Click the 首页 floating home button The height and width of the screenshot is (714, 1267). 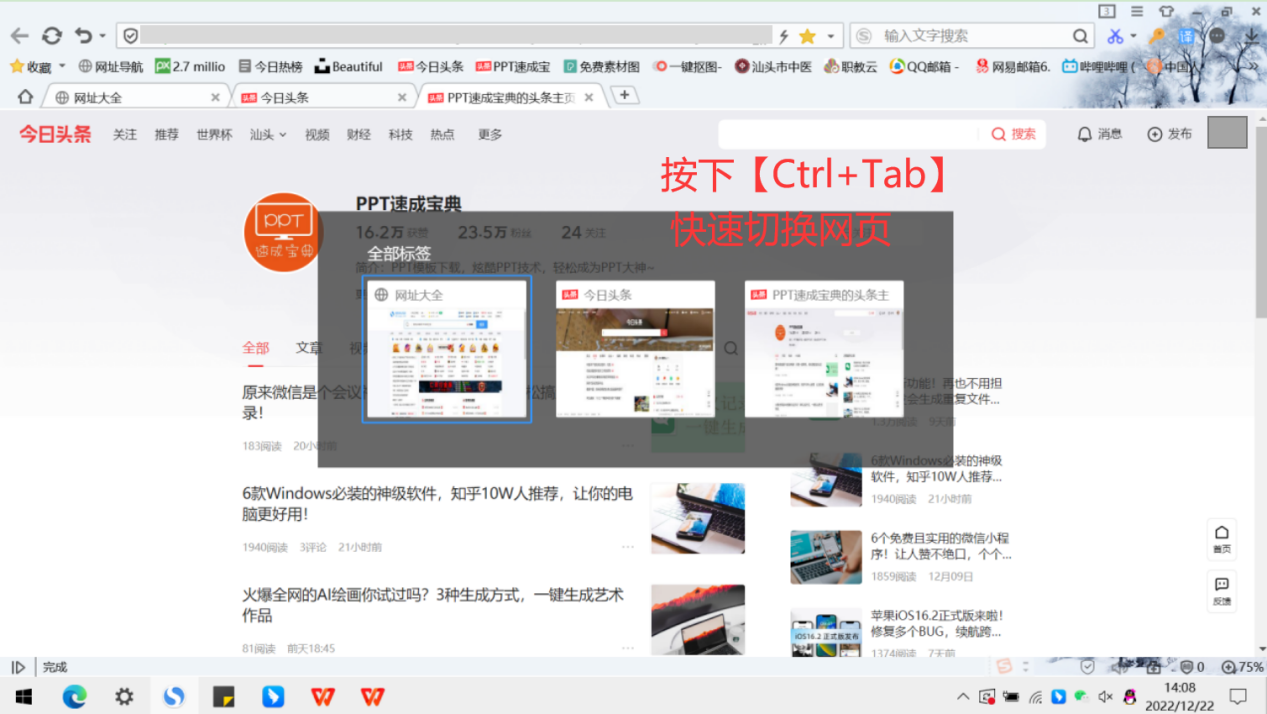1221,538
